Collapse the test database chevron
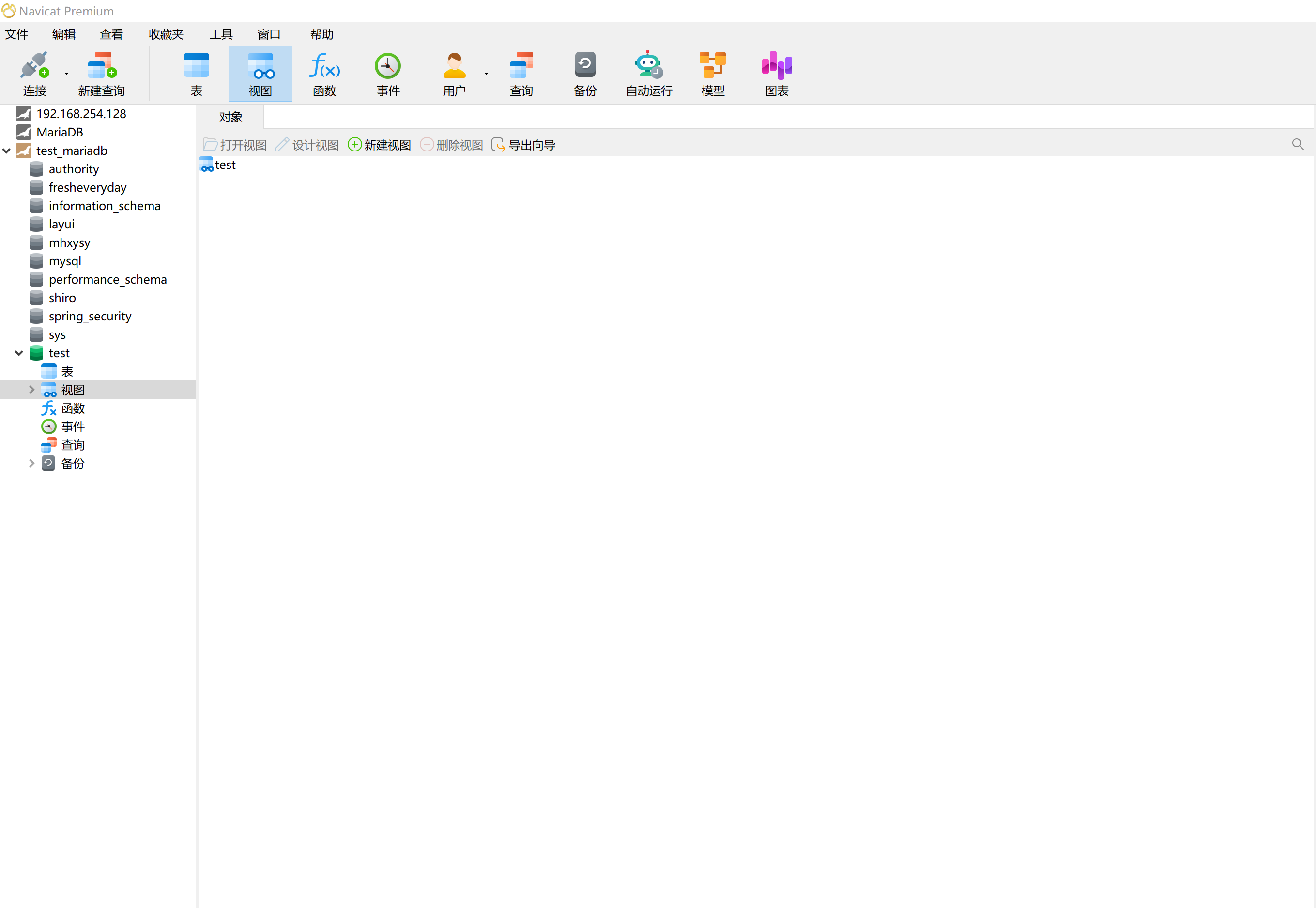This screenshot has width=1316, height=908. pos(19,353)
